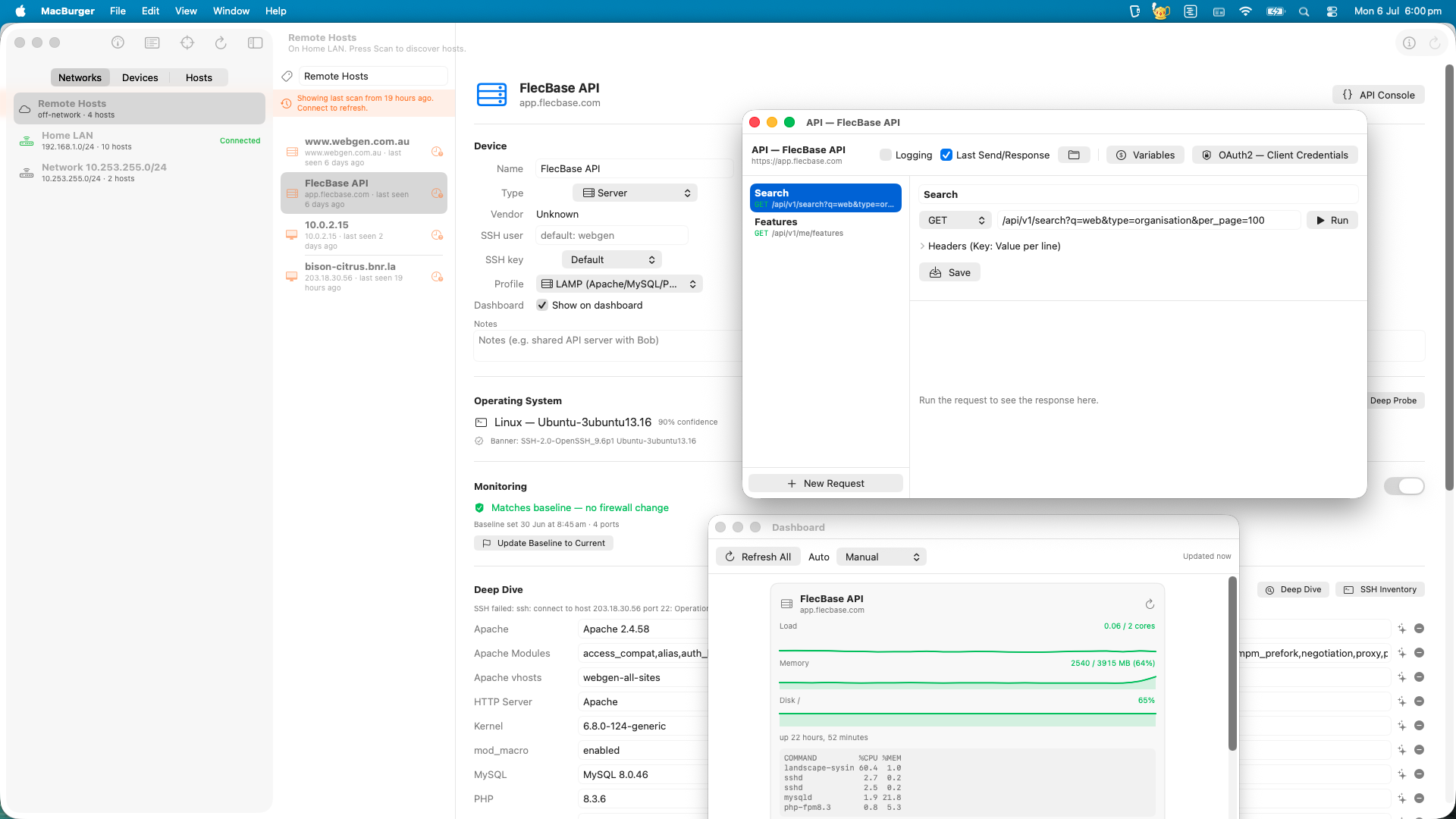1456x819 pixels.
Task: Remove the mod_macro row with minus icon
Action: click(1419, 750)
